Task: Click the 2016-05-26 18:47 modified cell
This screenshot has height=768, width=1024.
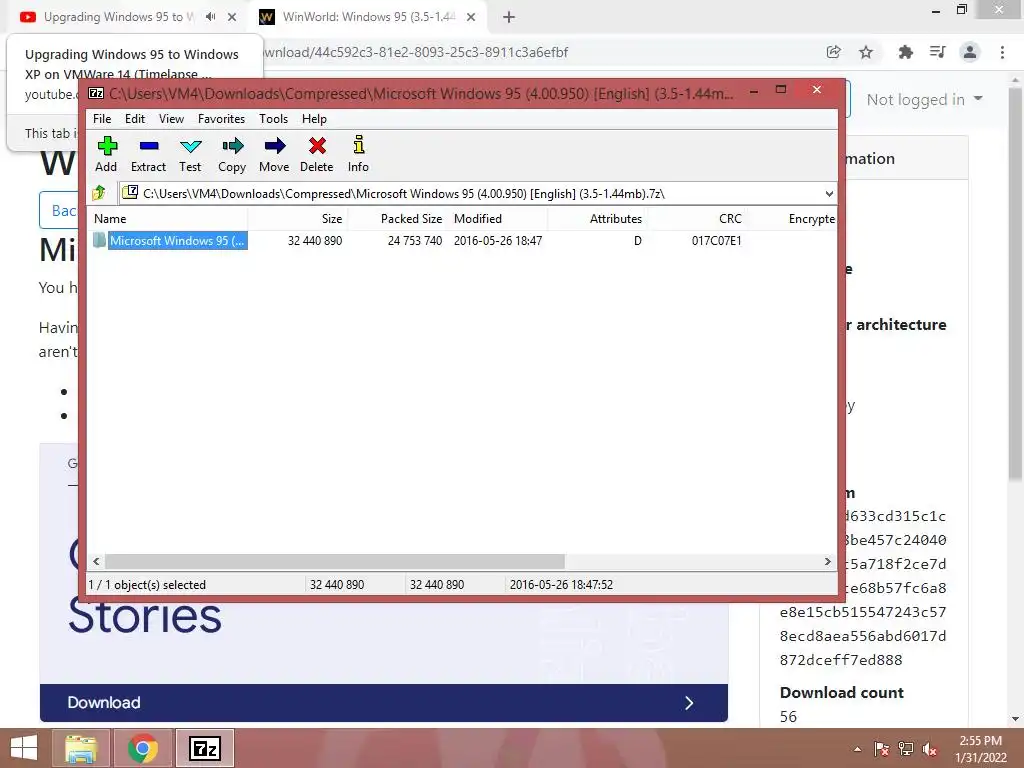Action: [498, 241]
